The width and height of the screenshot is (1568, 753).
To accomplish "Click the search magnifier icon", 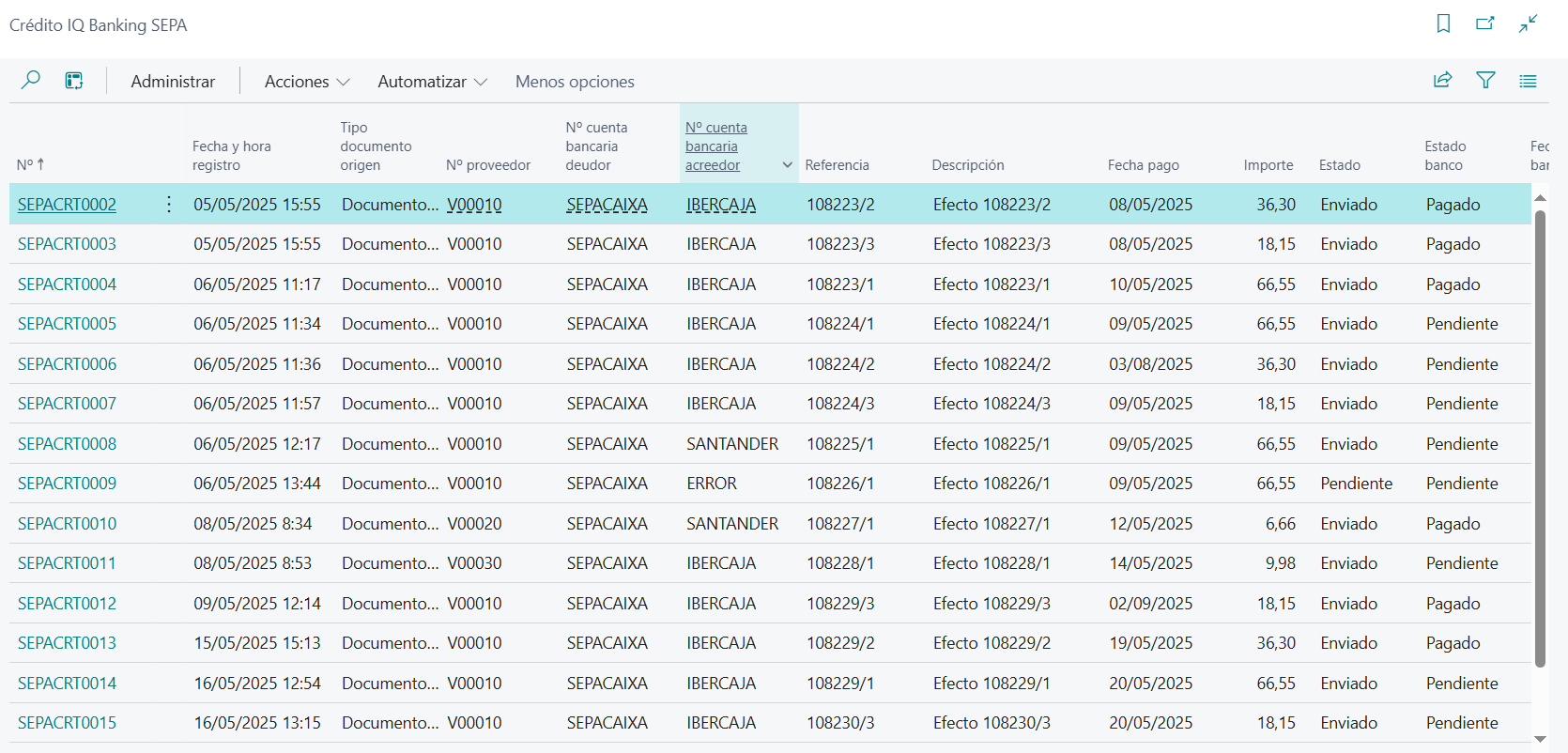I will tap(31, 81).
